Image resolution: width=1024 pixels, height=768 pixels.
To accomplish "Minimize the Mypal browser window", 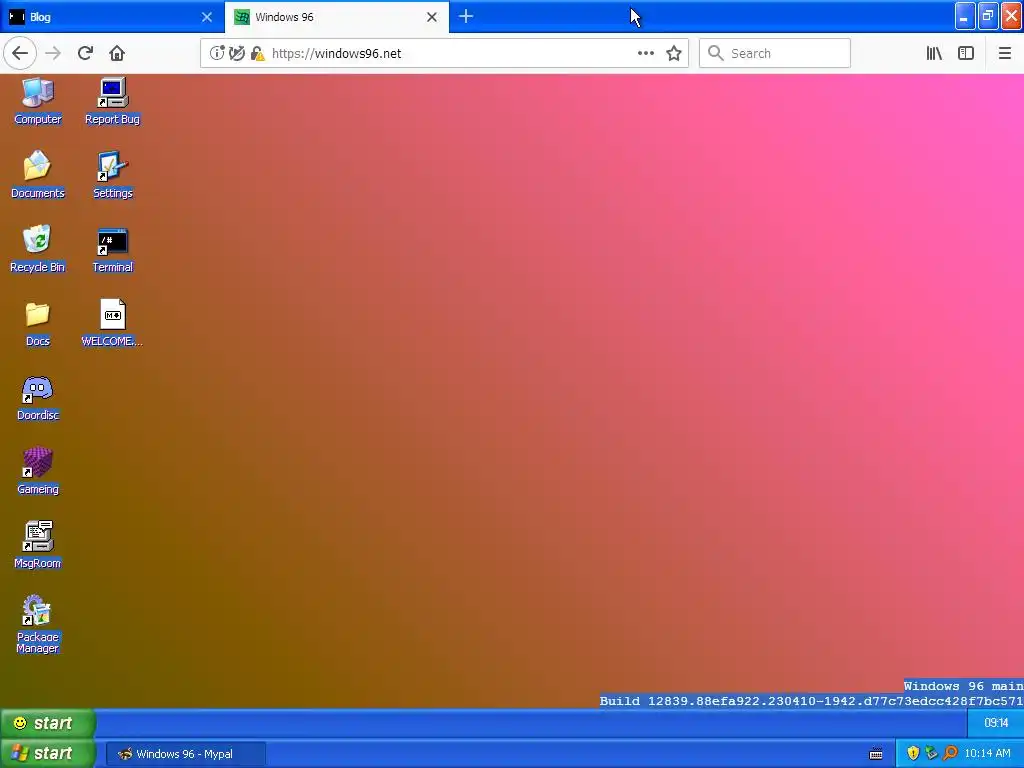I will (x=965, y=16).
